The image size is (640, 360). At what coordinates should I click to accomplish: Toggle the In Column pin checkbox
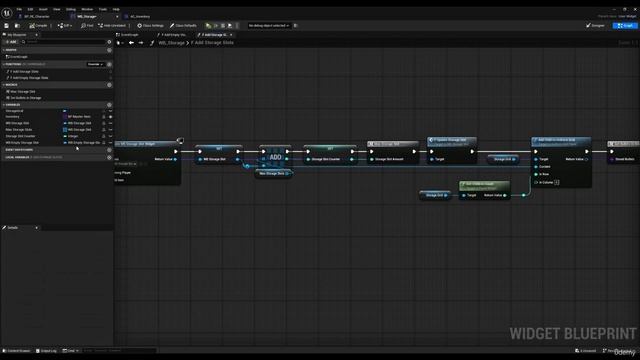point(557,182)
